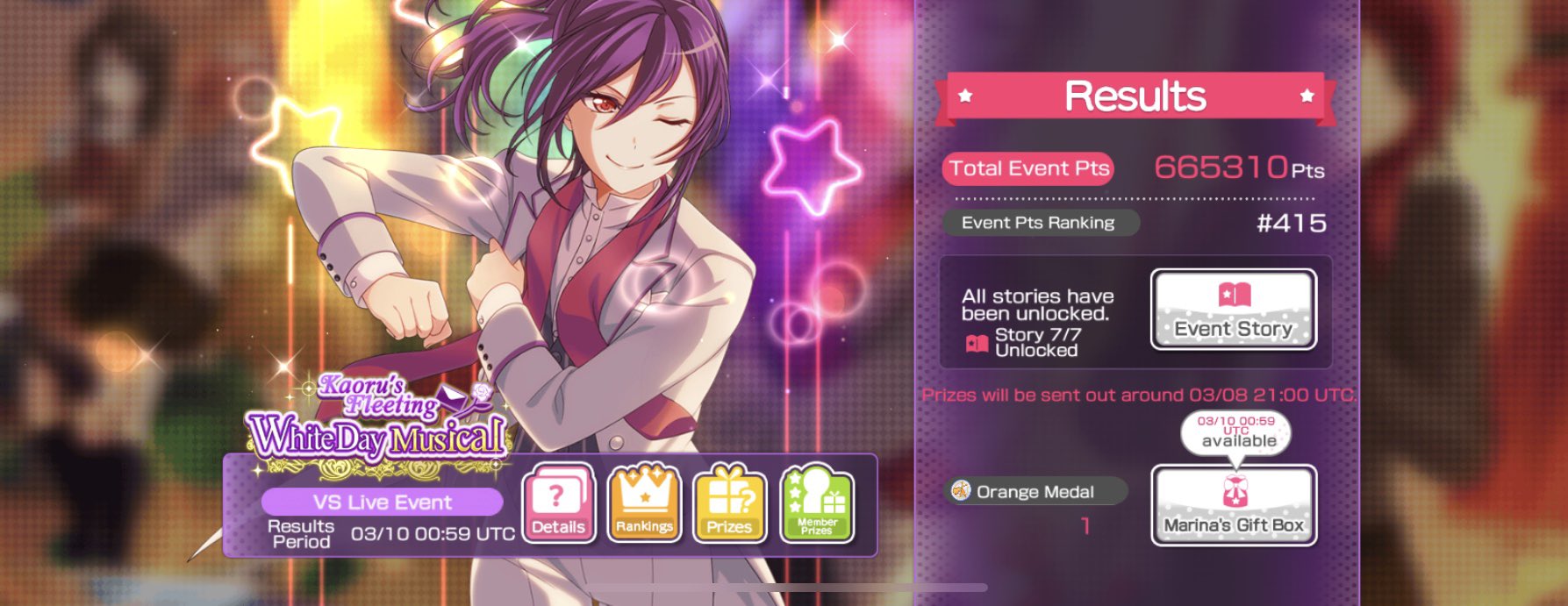The height and width of the screenshot is (606, 1568).
Task: Tap the White Day Musical event logo
Action: [x=377, y=419]
